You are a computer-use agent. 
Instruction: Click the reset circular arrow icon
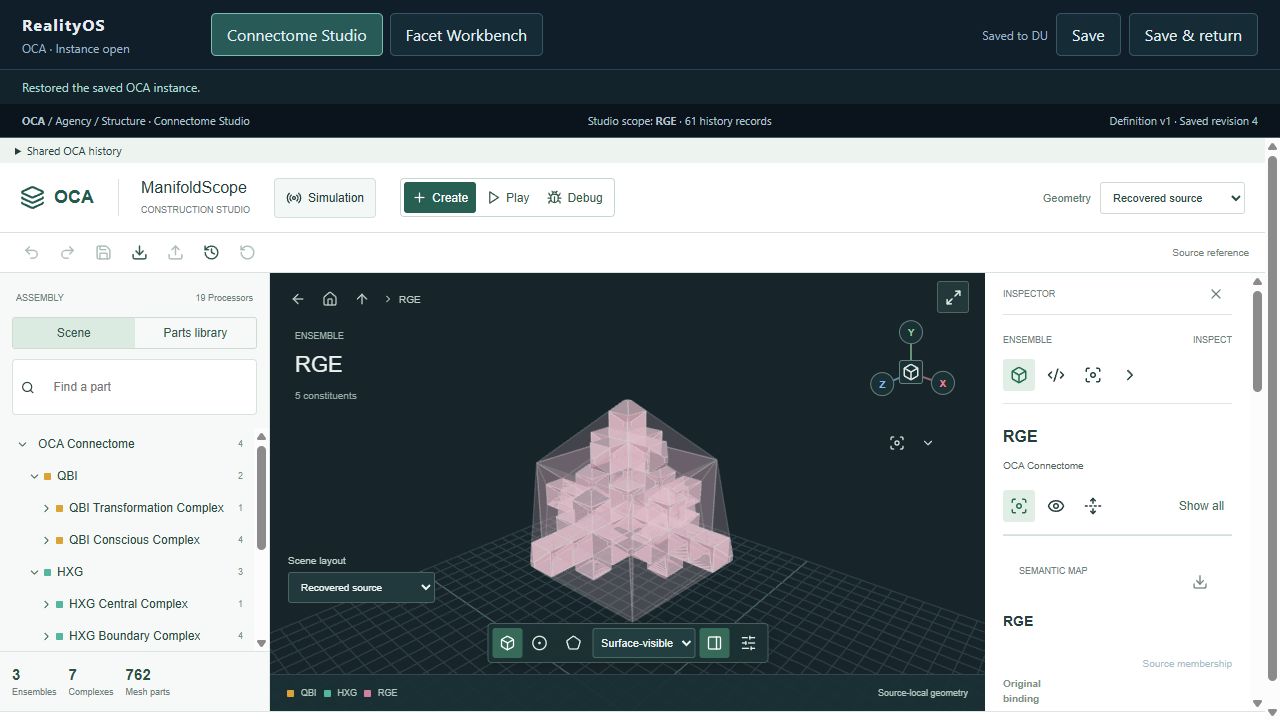247,253
